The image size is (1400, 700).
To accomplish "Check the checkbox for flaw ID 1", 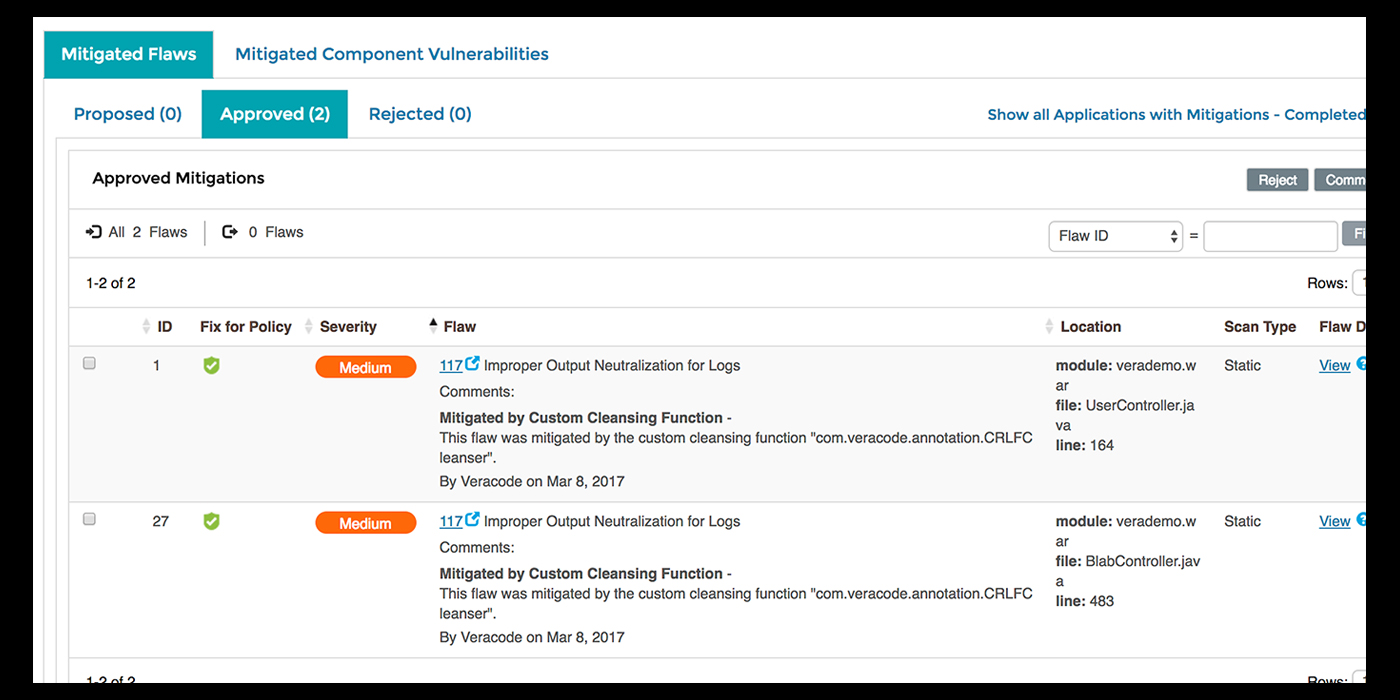I will click(89, 363).
